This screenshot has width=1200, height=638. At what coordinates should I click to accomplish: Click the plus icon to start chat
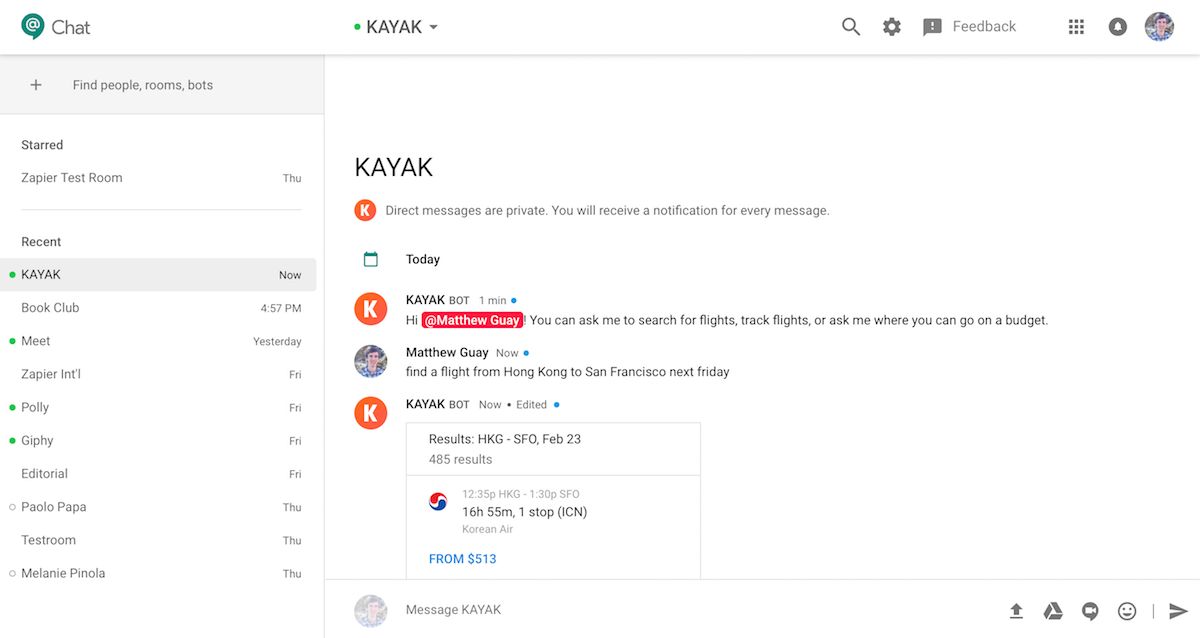coord(36,85)
